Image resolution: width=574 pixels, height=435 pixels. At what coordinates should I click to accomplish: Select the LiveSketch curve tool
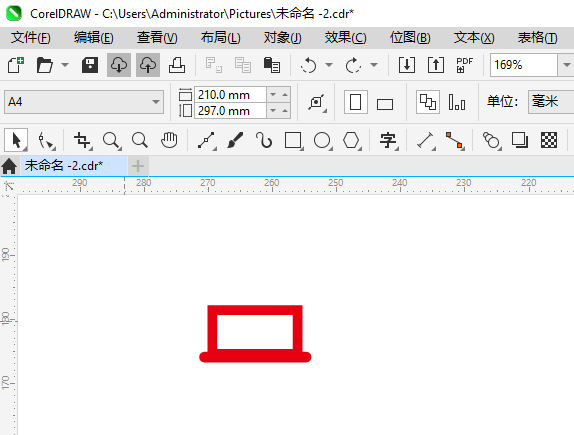[264, 140]
